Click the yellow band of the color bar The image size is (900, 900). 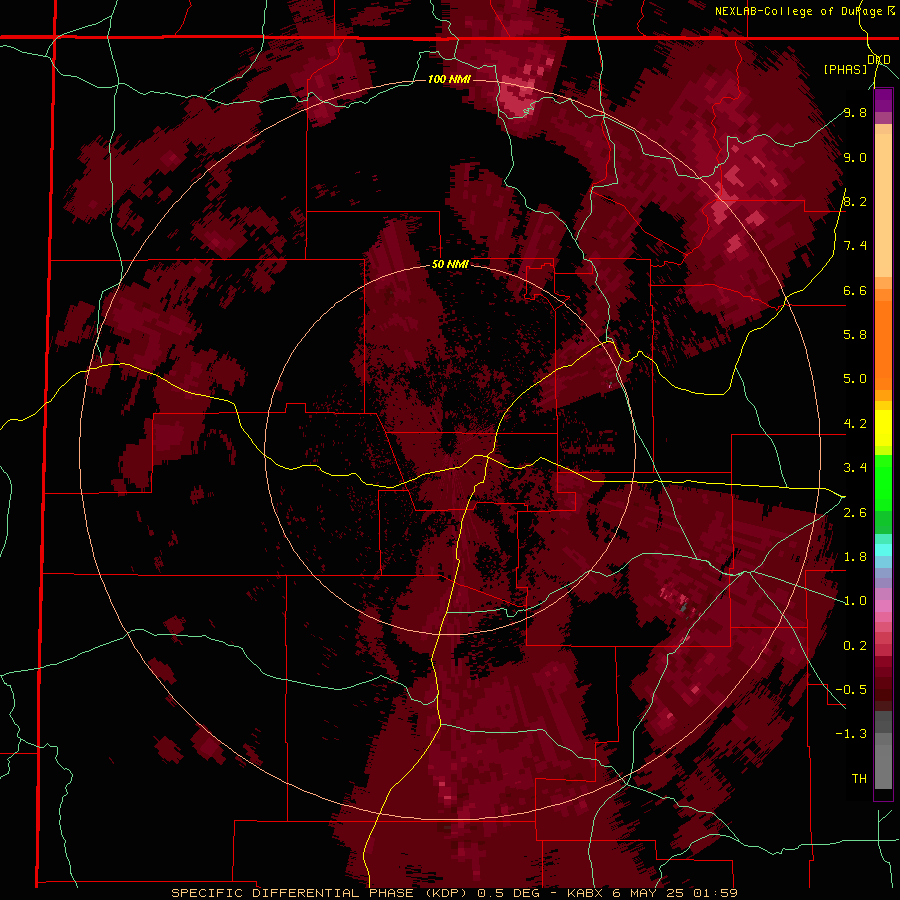[x=883, y=428]
